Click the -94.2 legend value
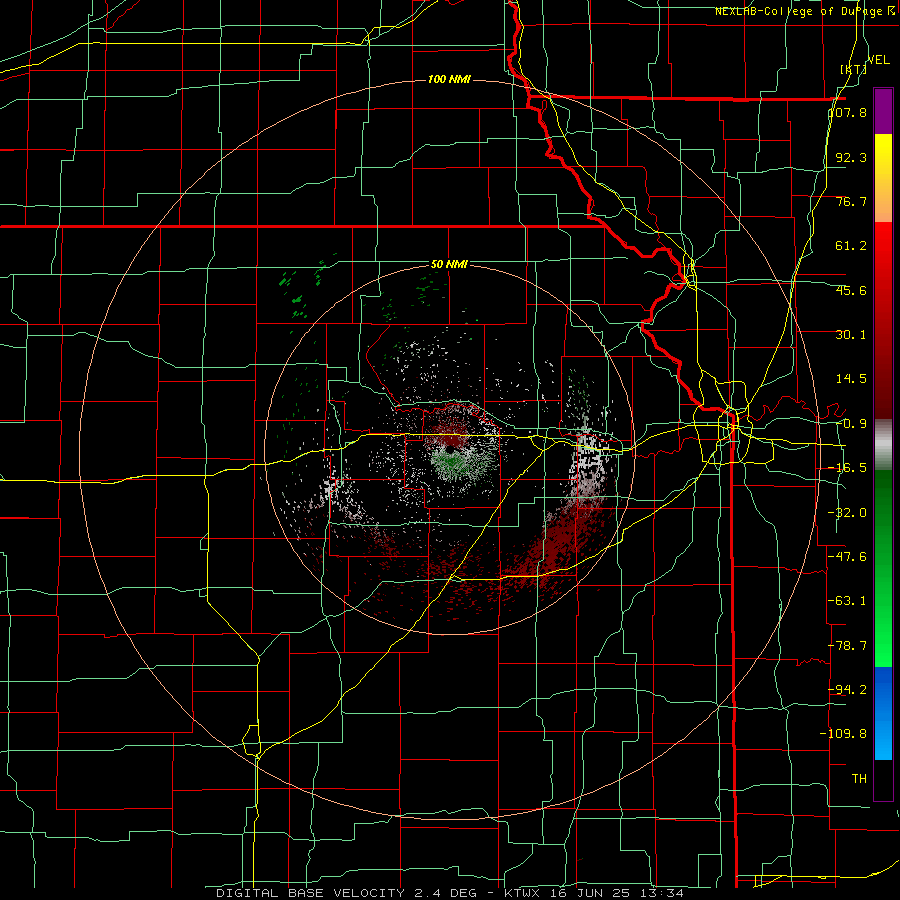Viewport: 900px width, 900px height. click(x=848, y=689)
